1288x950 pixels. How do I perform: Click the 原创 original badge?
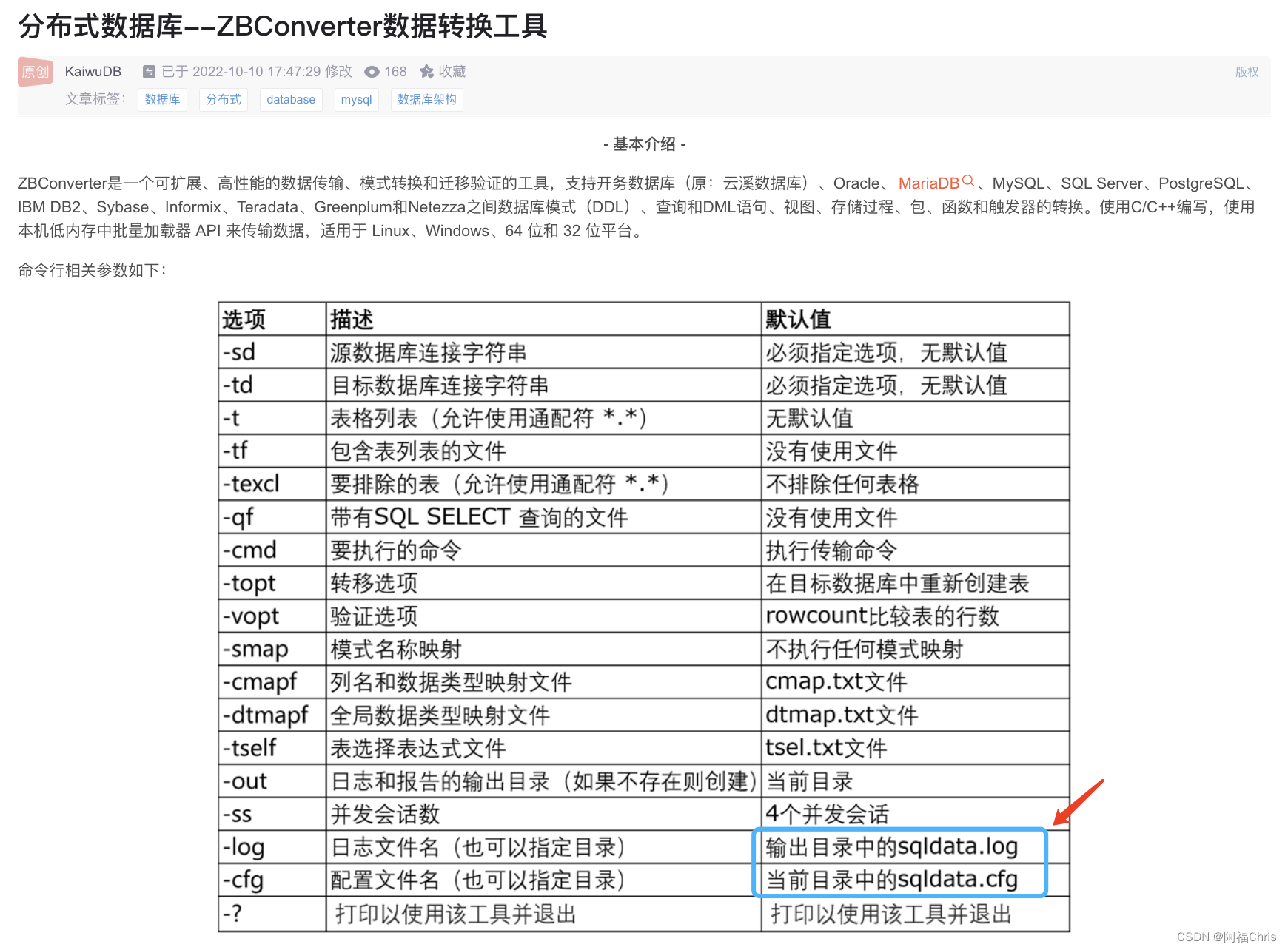coord(36,72)
